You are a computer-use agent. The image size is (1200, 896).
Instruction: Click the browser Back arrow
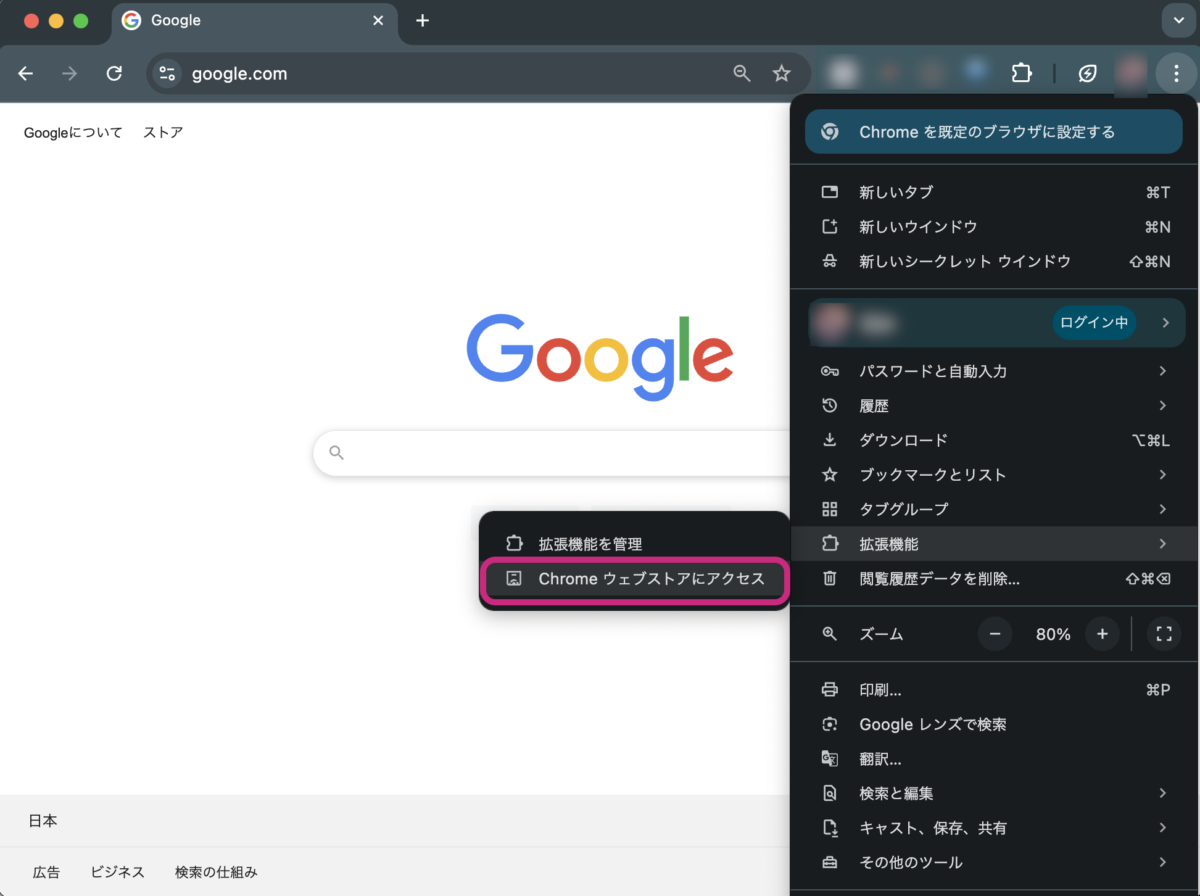click(26, 73)
